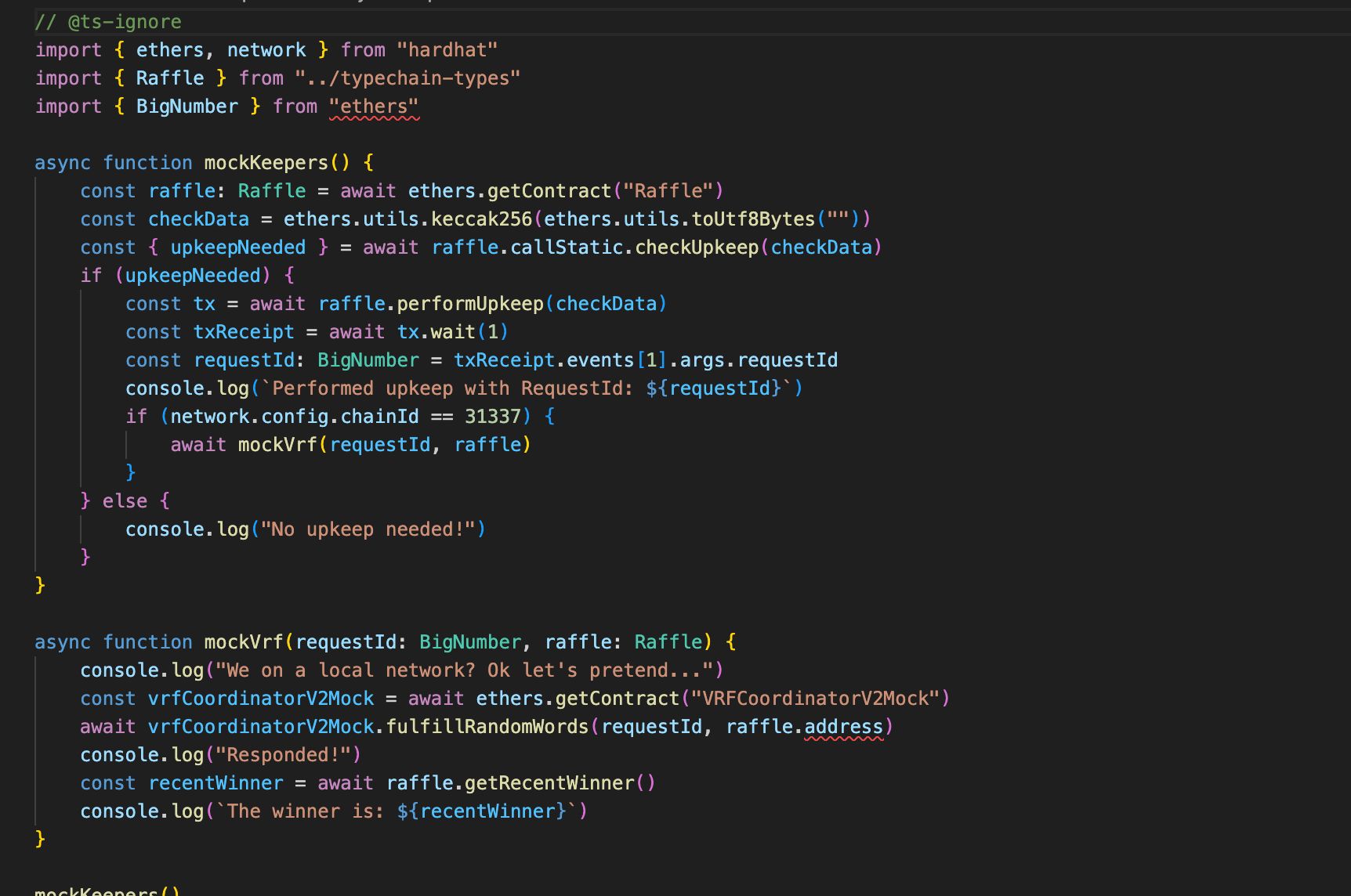Viewport: 1351px width, 896px height.
Task: Click "../typechain-types" import path
Action: tap(407, 78)
